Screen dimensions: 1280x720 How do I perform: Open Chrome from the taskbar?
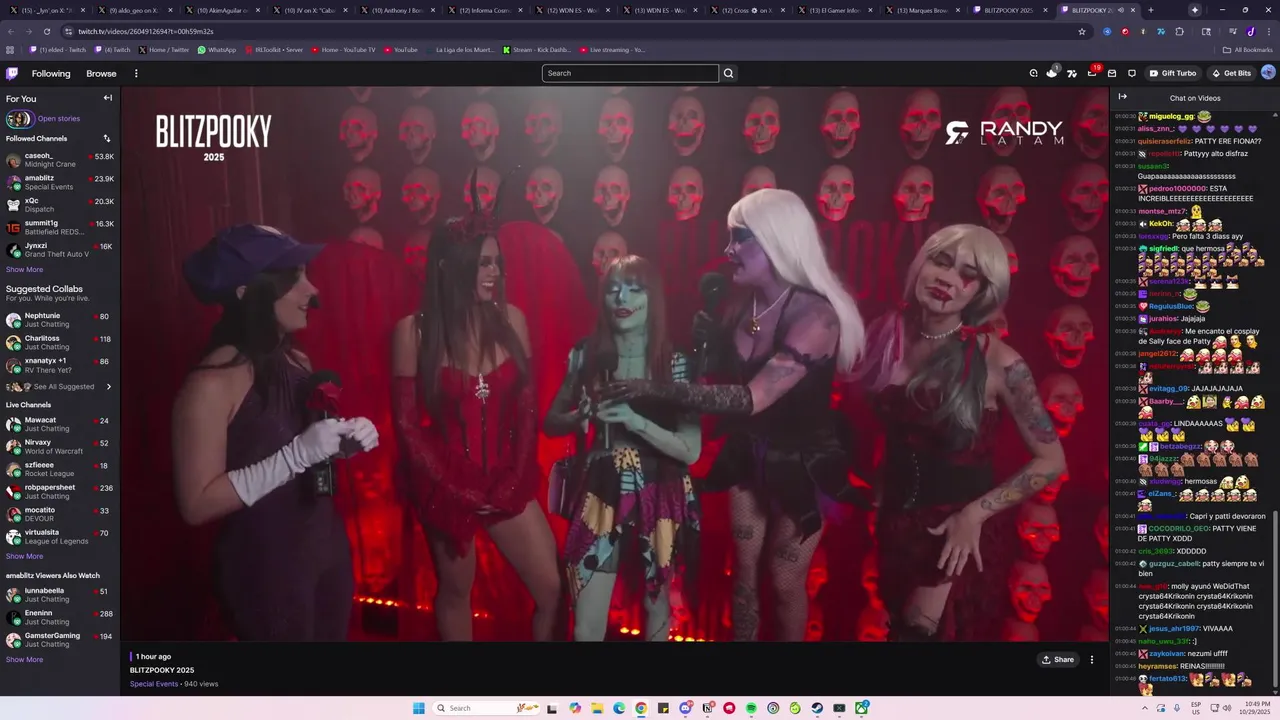[641, 708]
